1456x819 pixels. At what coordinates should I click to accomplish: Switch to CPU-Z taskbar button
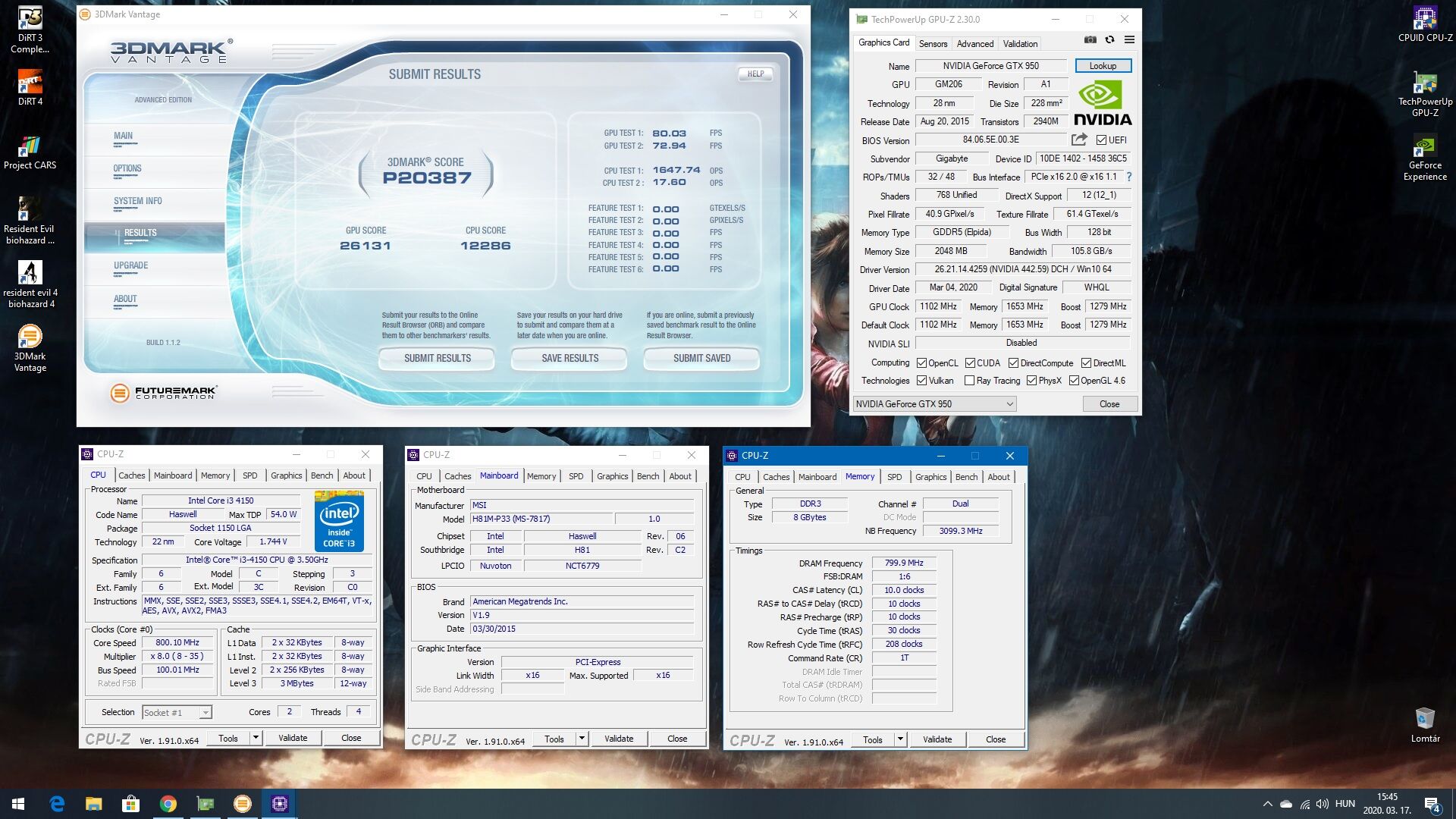pyautogui.click(x=280, y=804)
